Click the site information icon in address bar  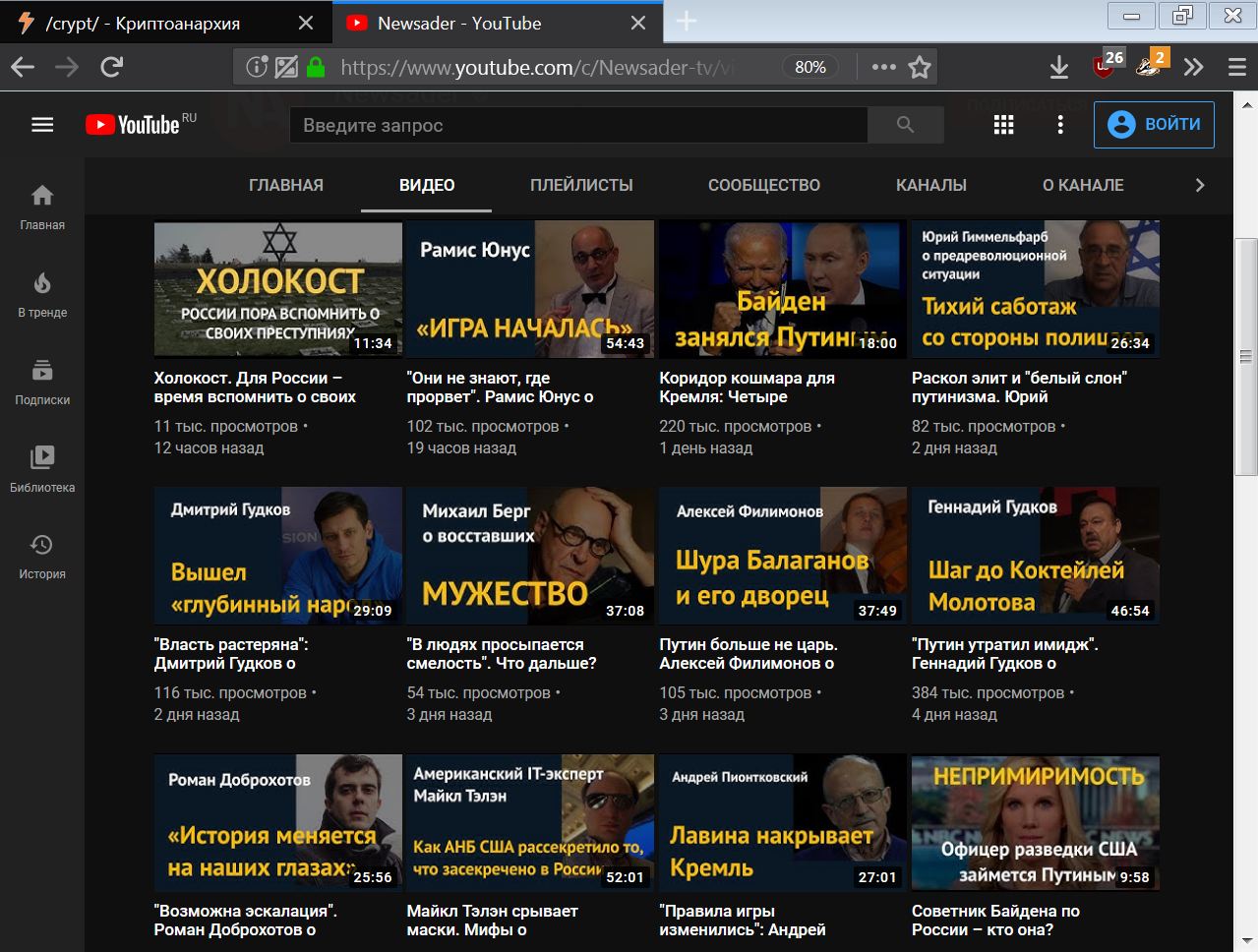coord(257,67)
